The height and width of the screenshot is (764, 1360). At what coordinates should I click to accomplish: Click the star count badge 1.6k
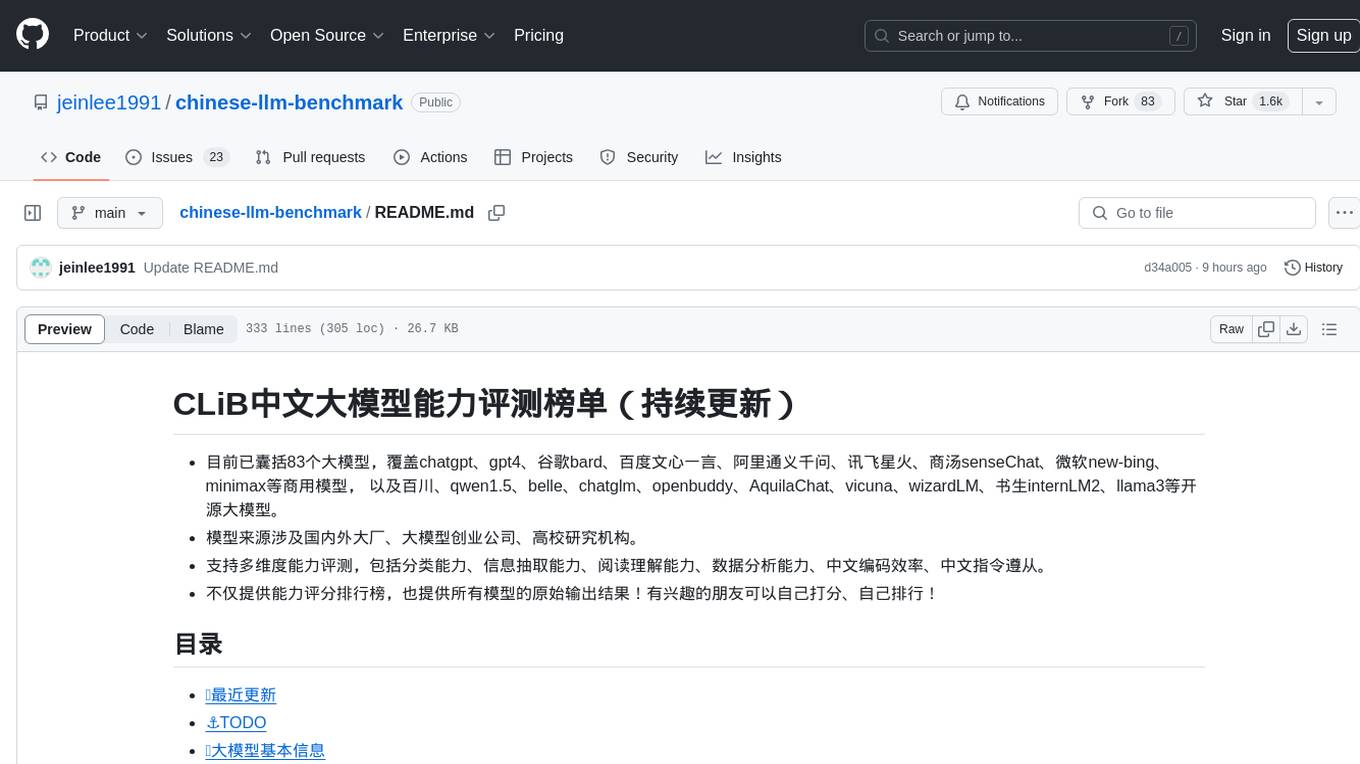(1271, 102)
